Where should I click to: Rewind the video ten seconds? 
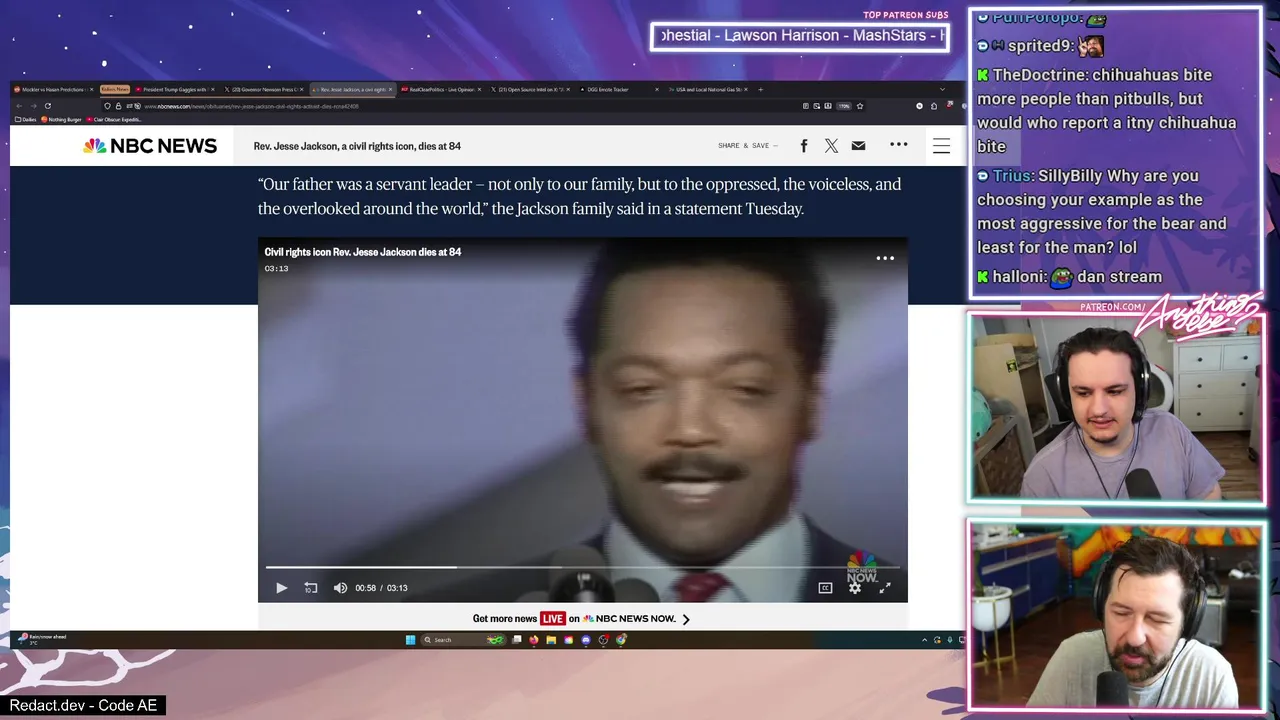coord(311,588)
